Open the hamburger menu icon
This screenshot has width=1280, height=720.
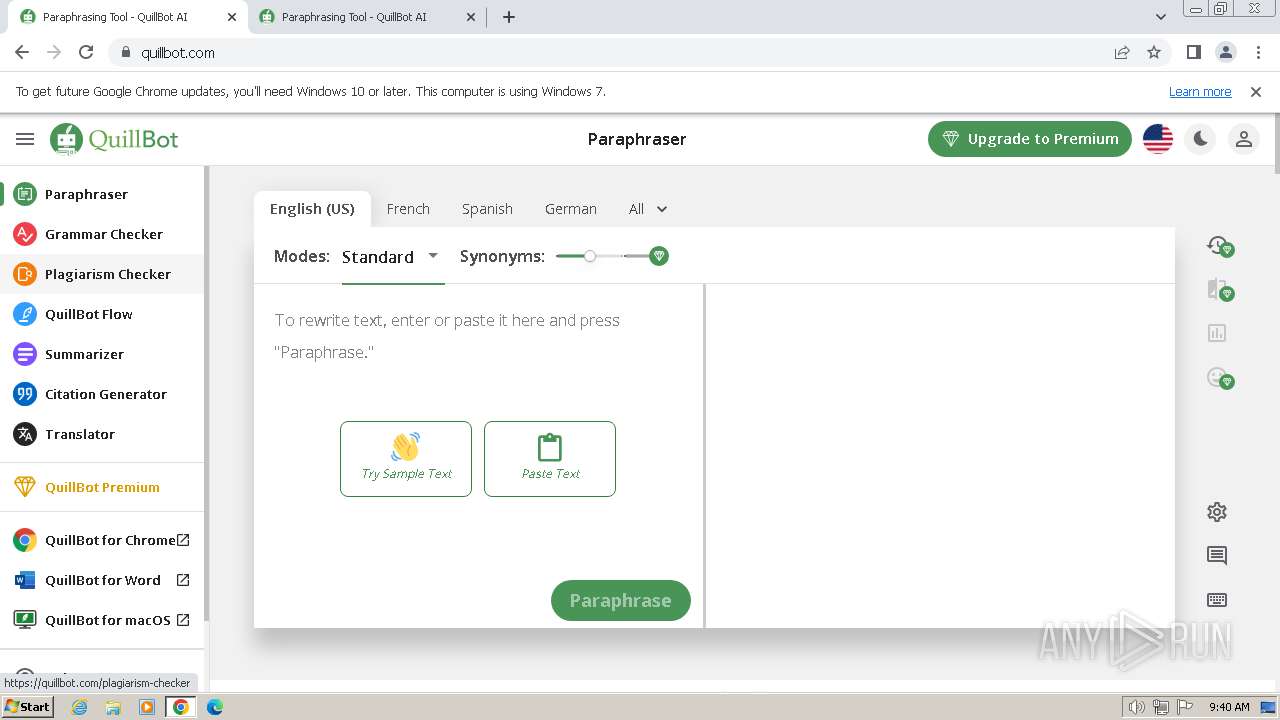point(25,139)
